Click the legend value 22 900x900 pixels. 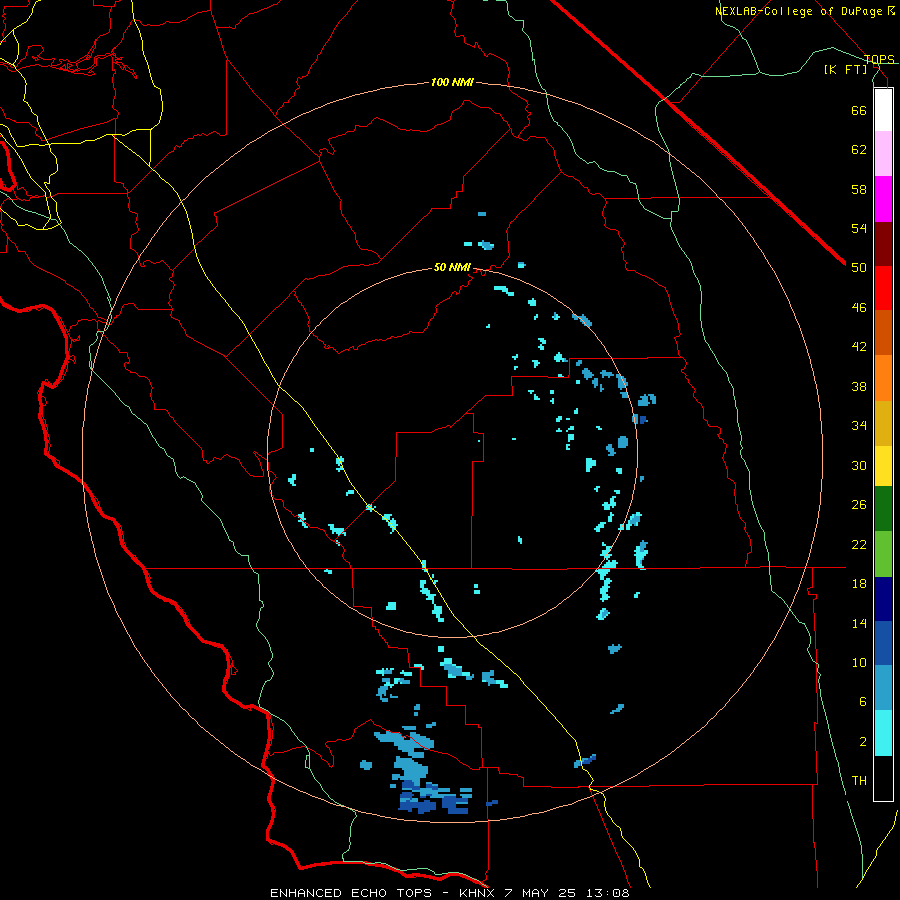[859, 545]
